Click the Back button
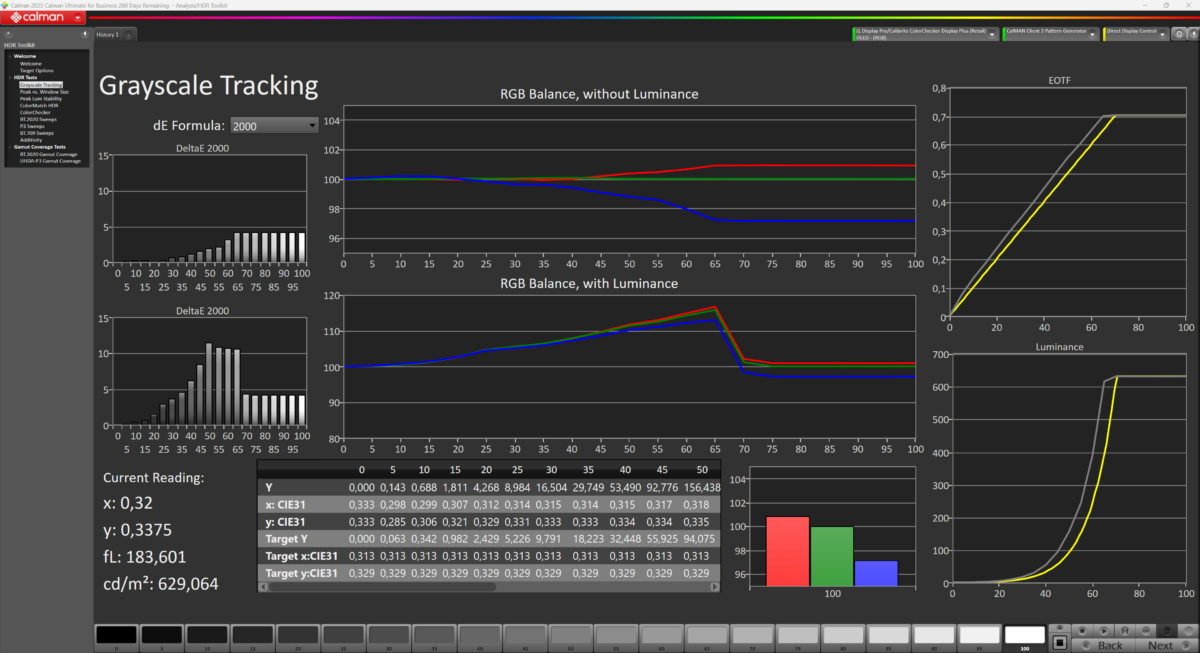 click(1110, 645)
